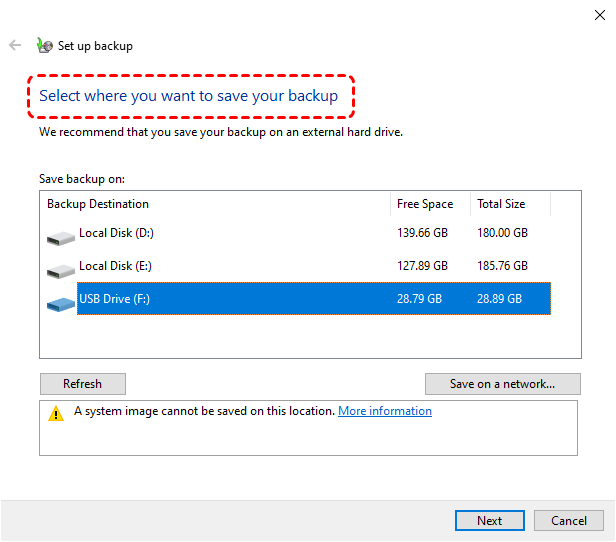This screenshot has height=542, width=616.
Task: Click the 185.76 GB total size value
Action: point(502,266)
